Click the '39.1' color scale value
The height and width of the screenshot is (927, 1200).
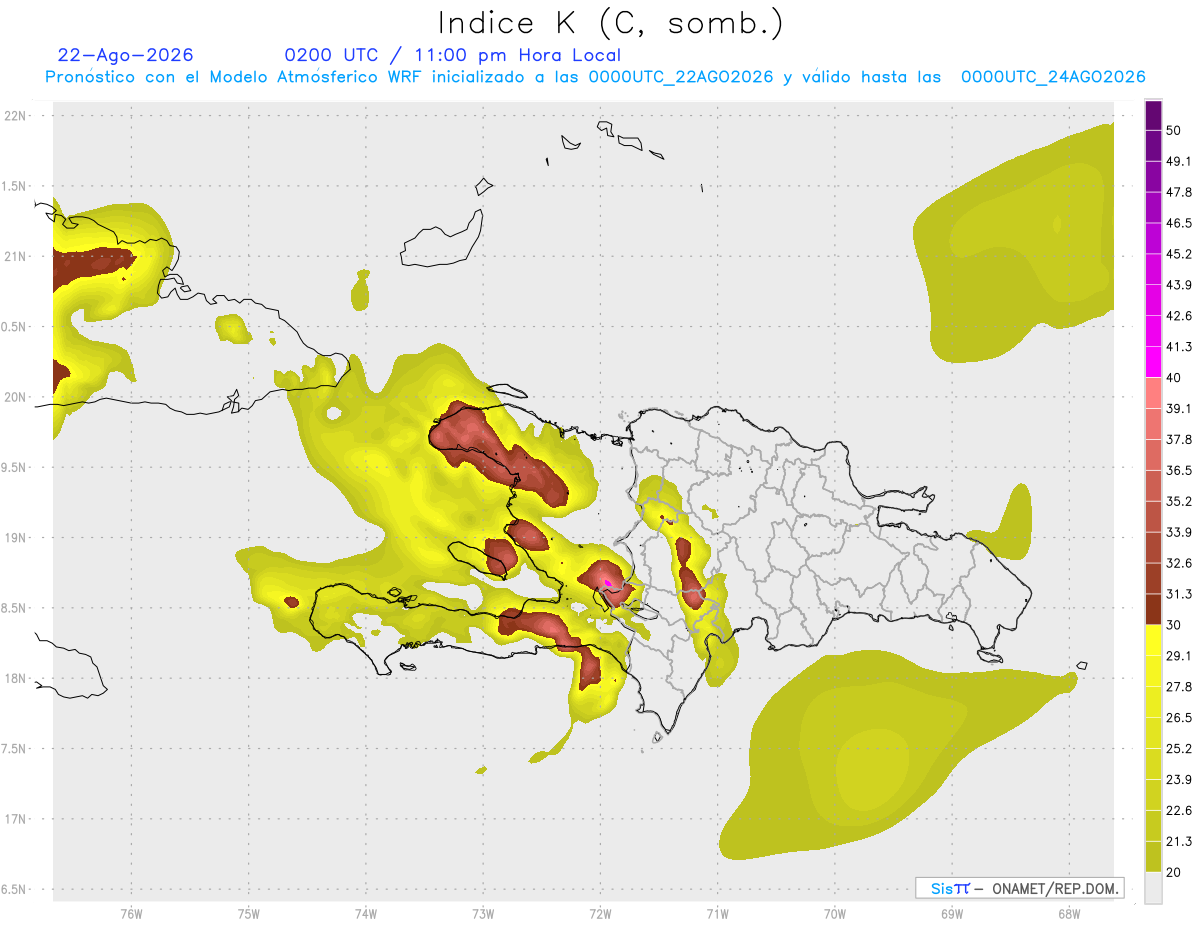(1179, 409)
